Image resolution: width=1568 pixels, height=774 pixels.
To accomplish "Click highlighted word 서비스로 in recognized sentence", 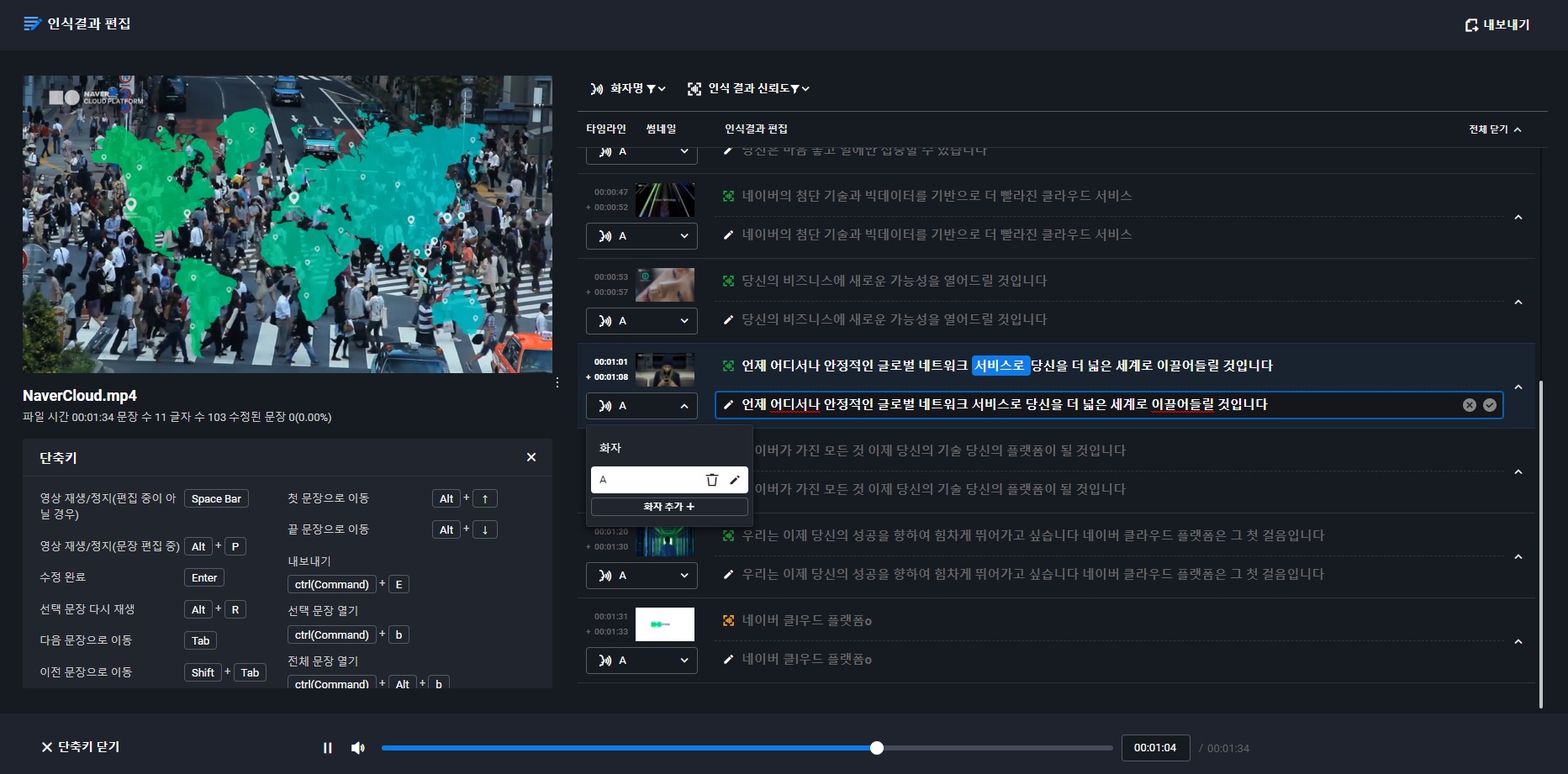I will click(1000, 366).
